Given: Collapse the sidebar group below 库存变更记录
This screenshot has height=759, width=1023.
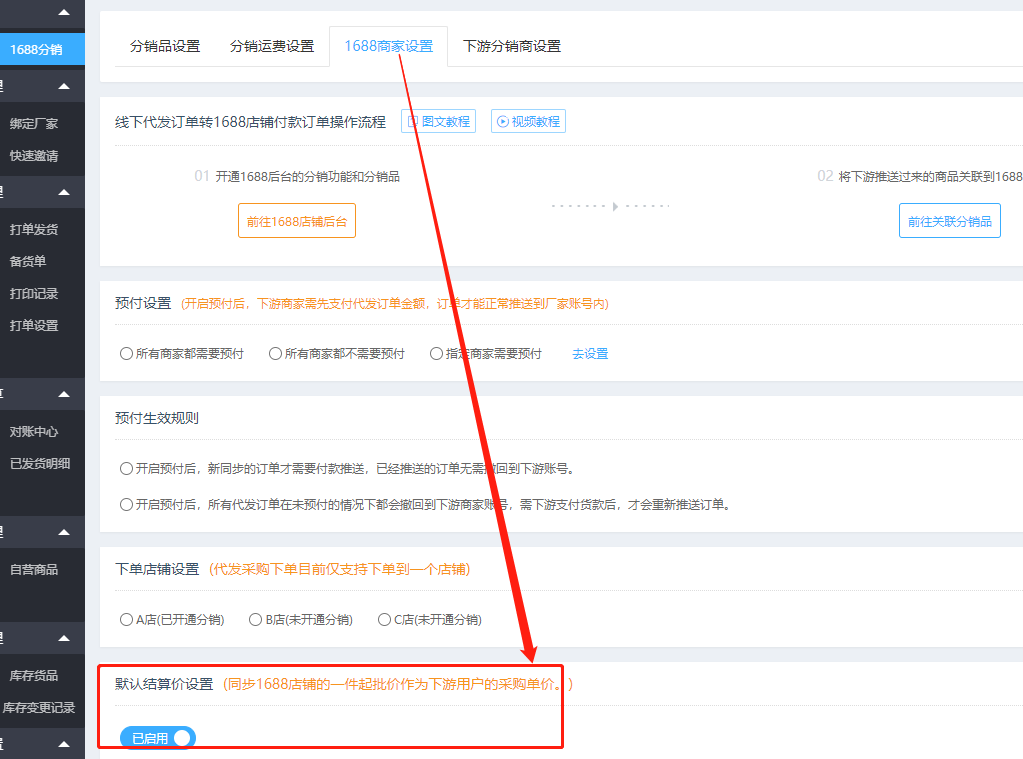Looking at the screenshot, I should tap(64, 744).
